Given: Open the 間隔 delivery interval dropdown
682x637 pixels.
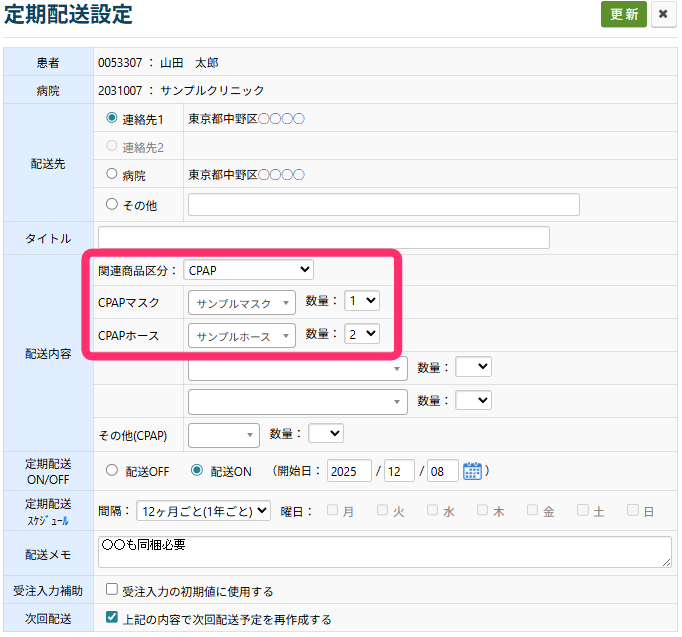Looking at the screenshot, I should pyautogui.click(x=203, y=511).
